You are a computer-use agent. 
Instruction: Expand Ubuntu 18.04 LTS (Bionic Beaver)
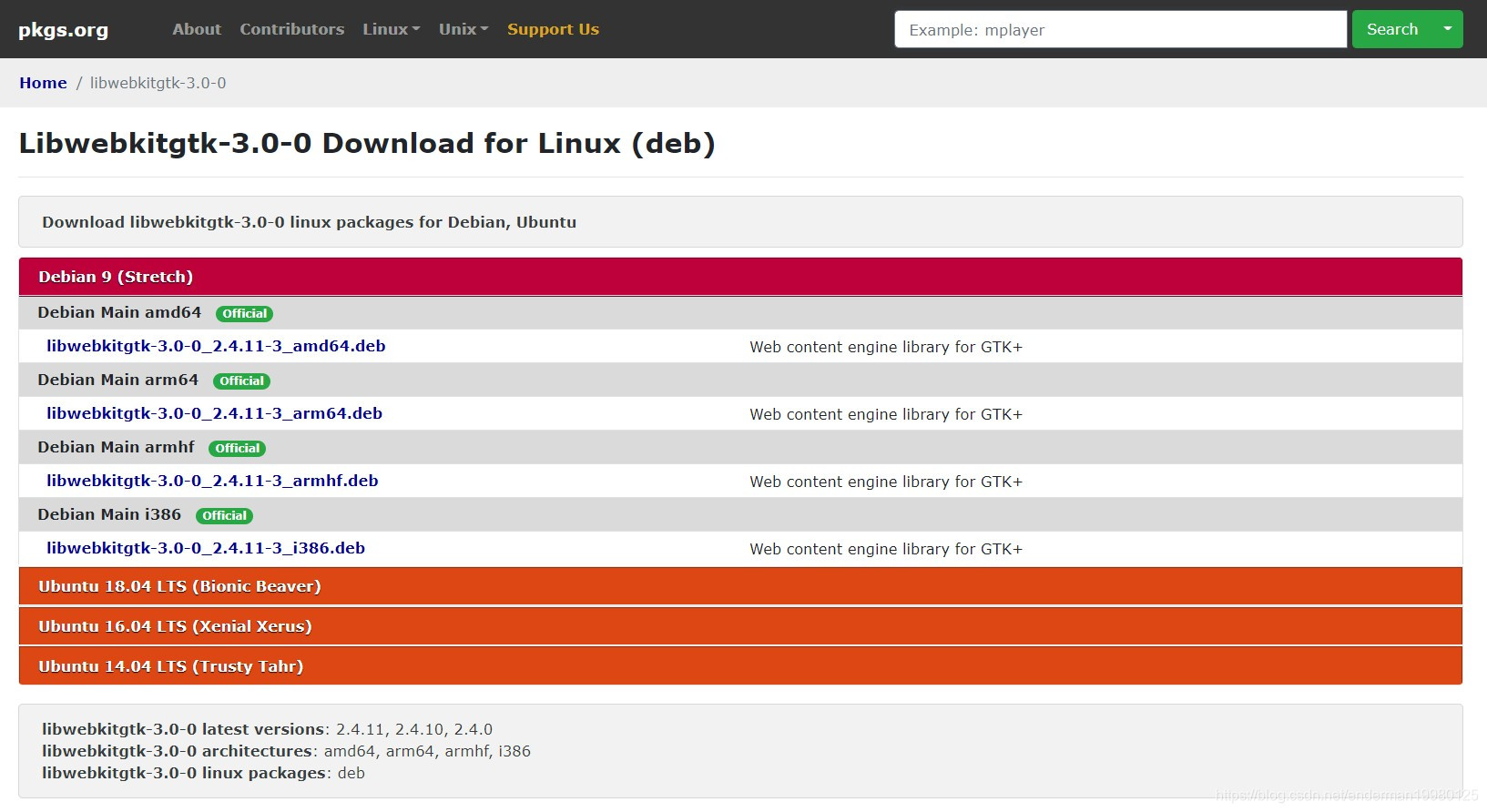(x=740, y=586)
